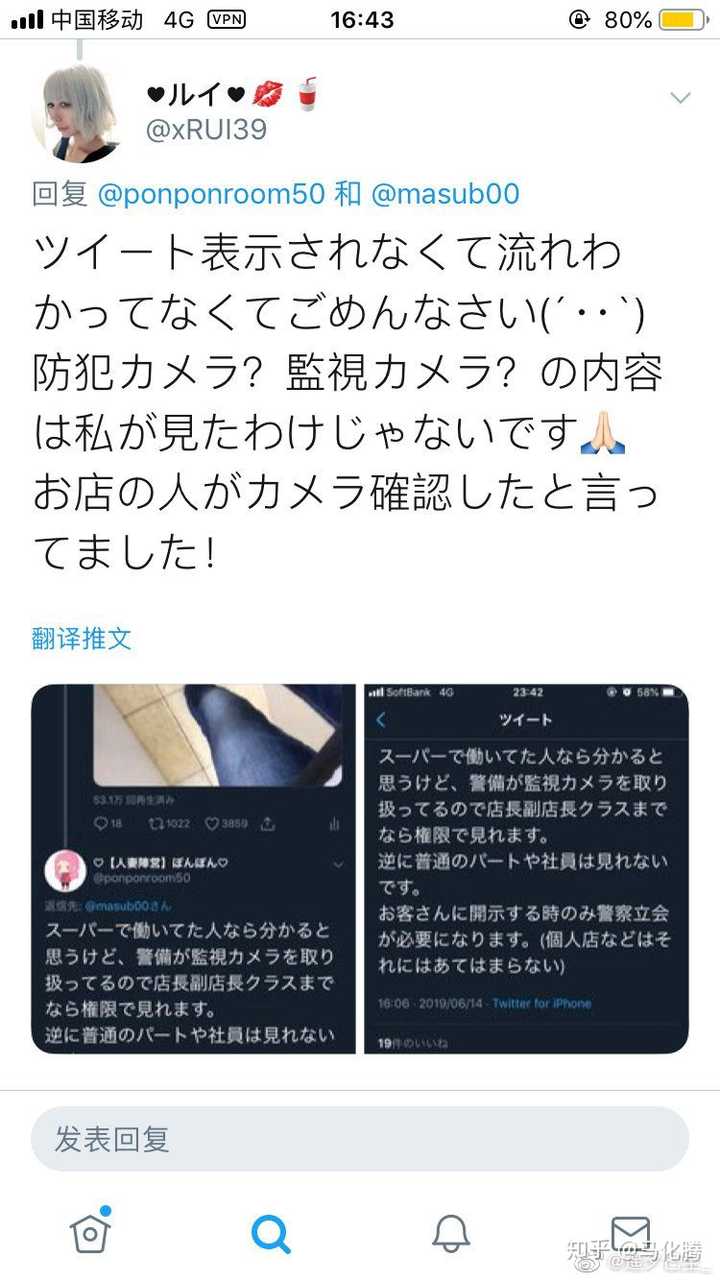720x1281 pixels.
Task: Open the Home tab icon
Action: pyautogui.click(x=90, y=1232)
